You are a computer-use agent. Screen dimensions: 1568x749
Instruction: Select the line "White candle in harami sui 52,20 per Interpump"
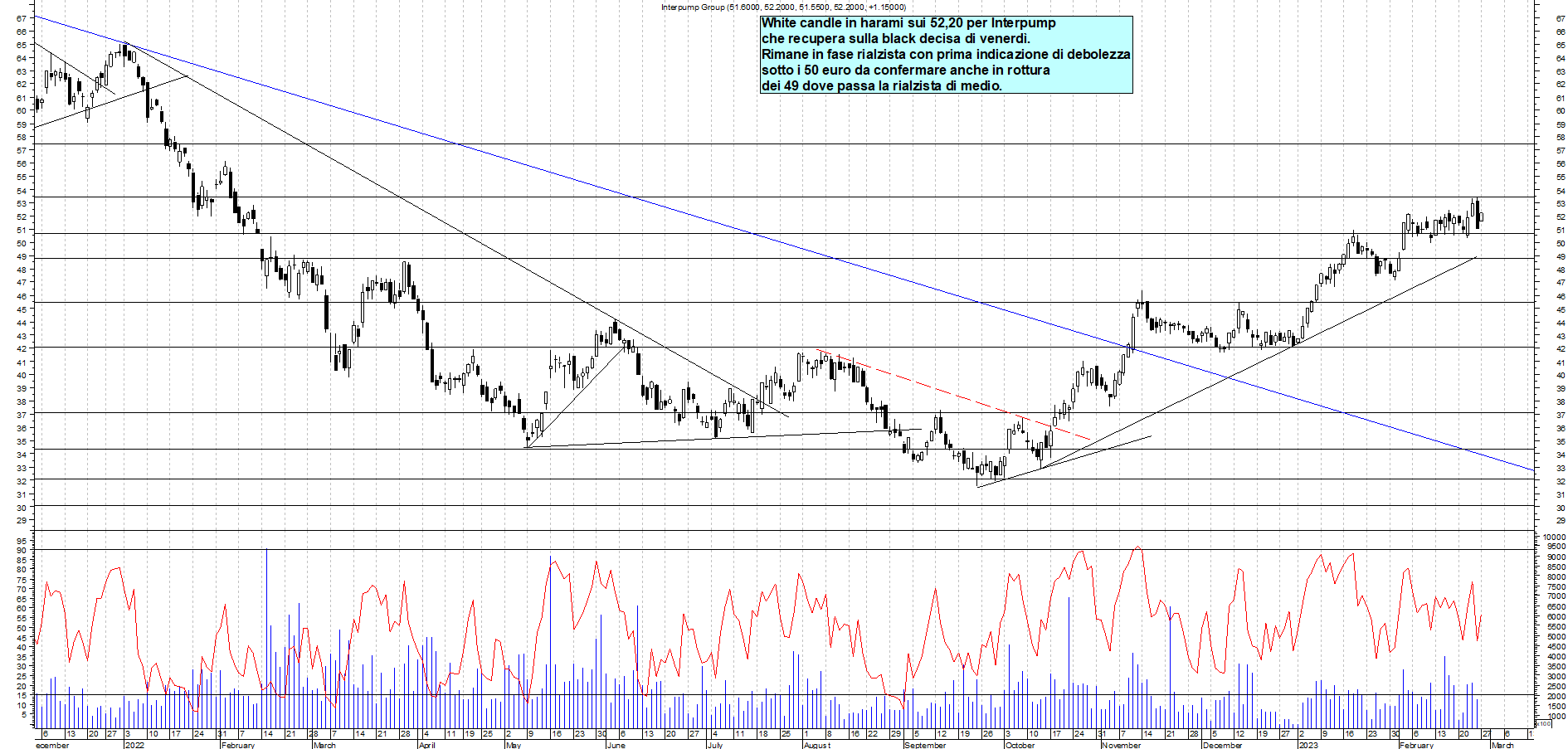[908, 23]
